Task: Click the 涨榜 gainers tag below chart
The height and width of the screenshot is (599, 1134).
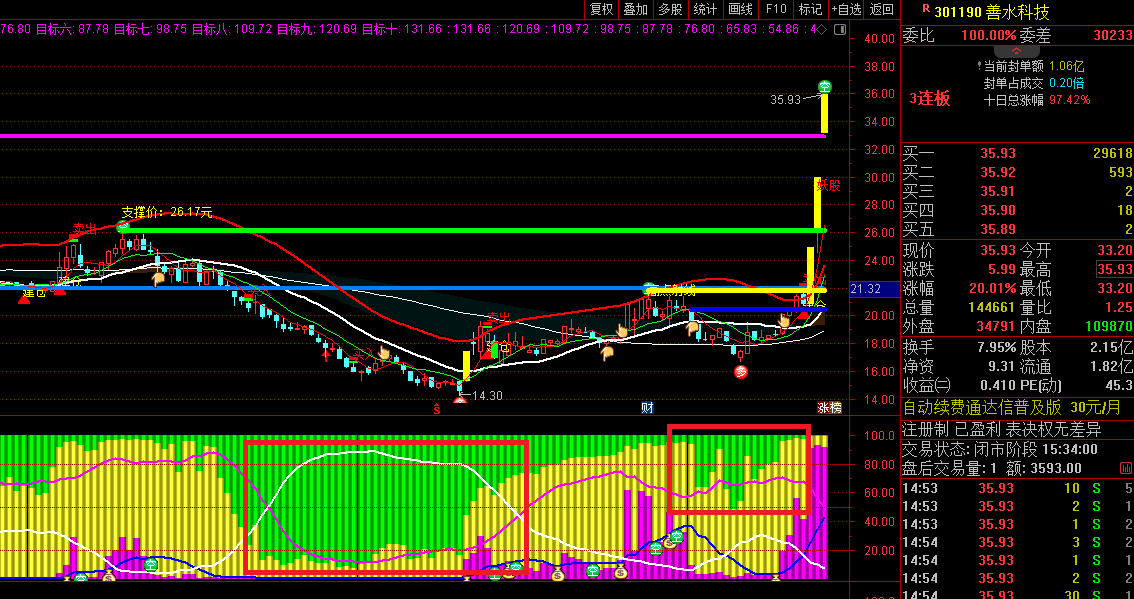Action: (830, 407)
